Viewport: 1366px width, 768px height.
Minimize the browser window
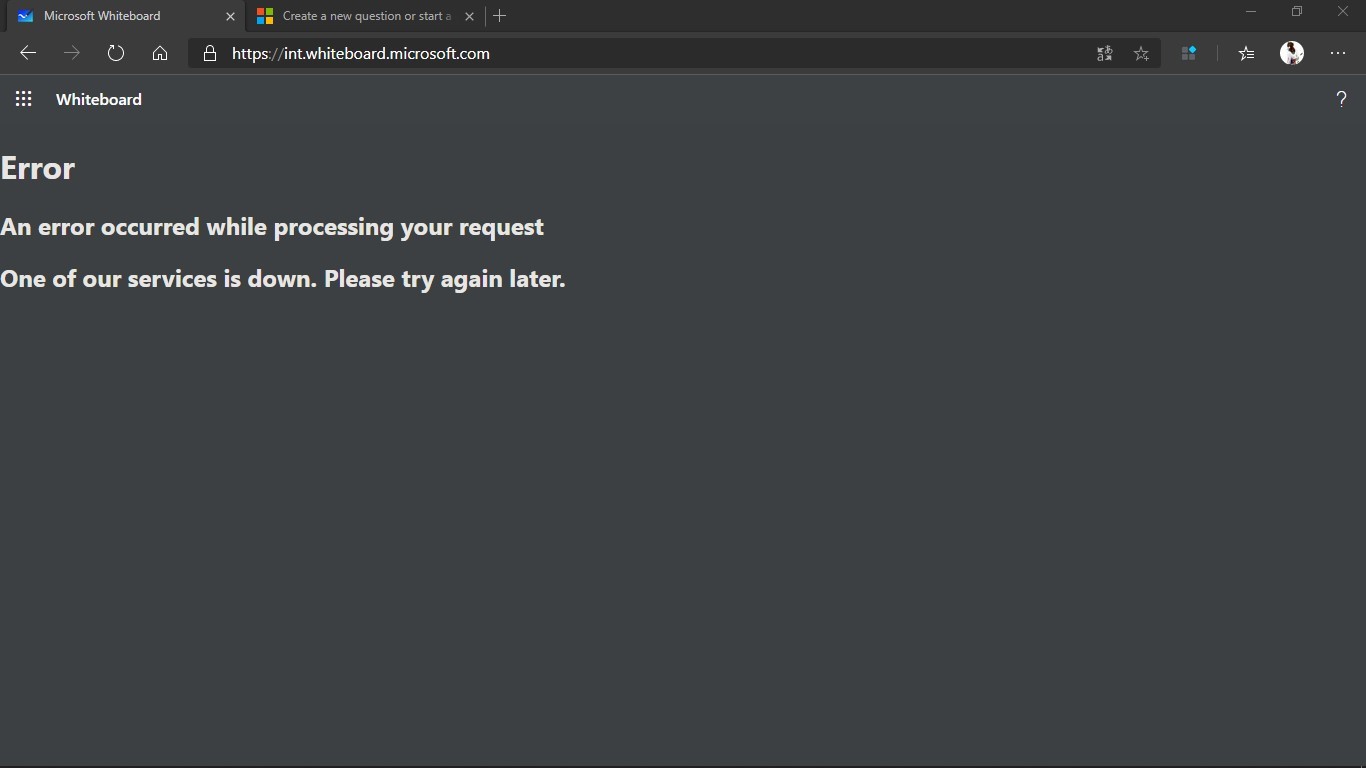coord(1250,12)
